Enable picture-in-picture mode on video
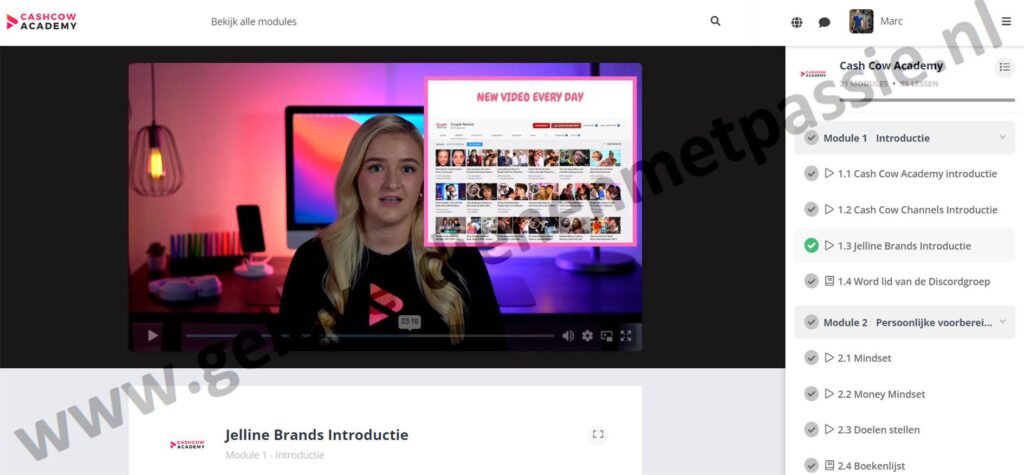 pyautogui.click(x=606, y=336)
